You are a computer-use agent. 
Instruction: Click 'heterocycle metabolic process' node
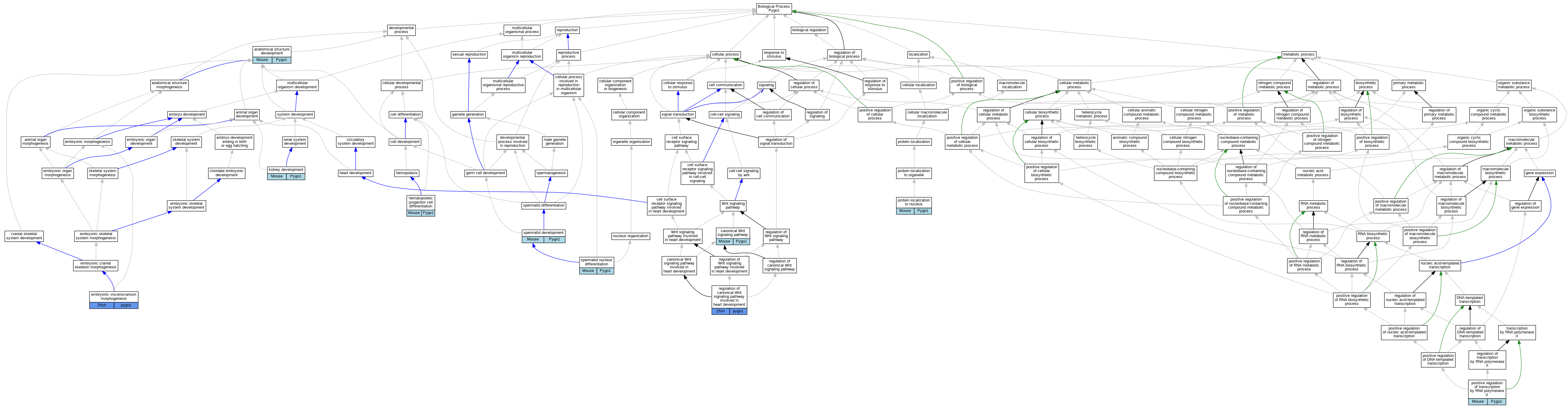tap(1091, 114)
